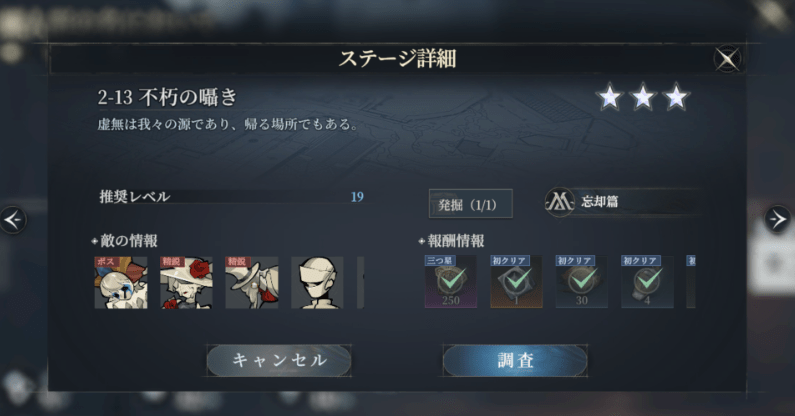Open the bandaged-head enemy portrait
This screenshot has height=416, width=795.
317,283
